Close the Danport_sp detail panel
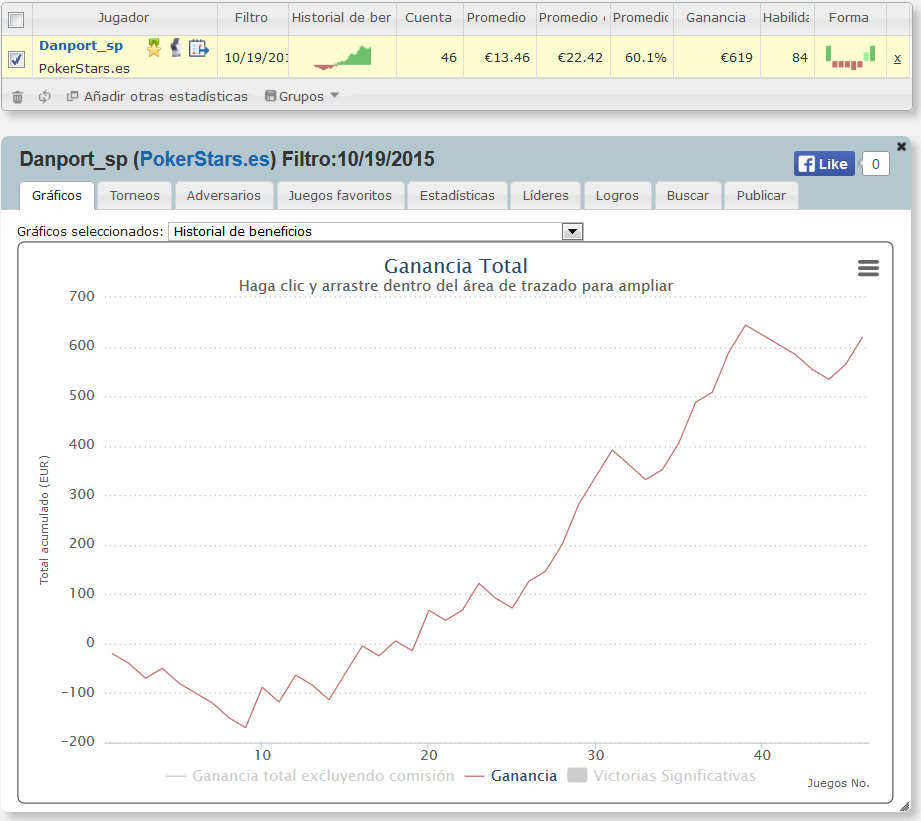The width and height of the screenshot is (921, 821). pyautogui.click(x=902, y=146)
